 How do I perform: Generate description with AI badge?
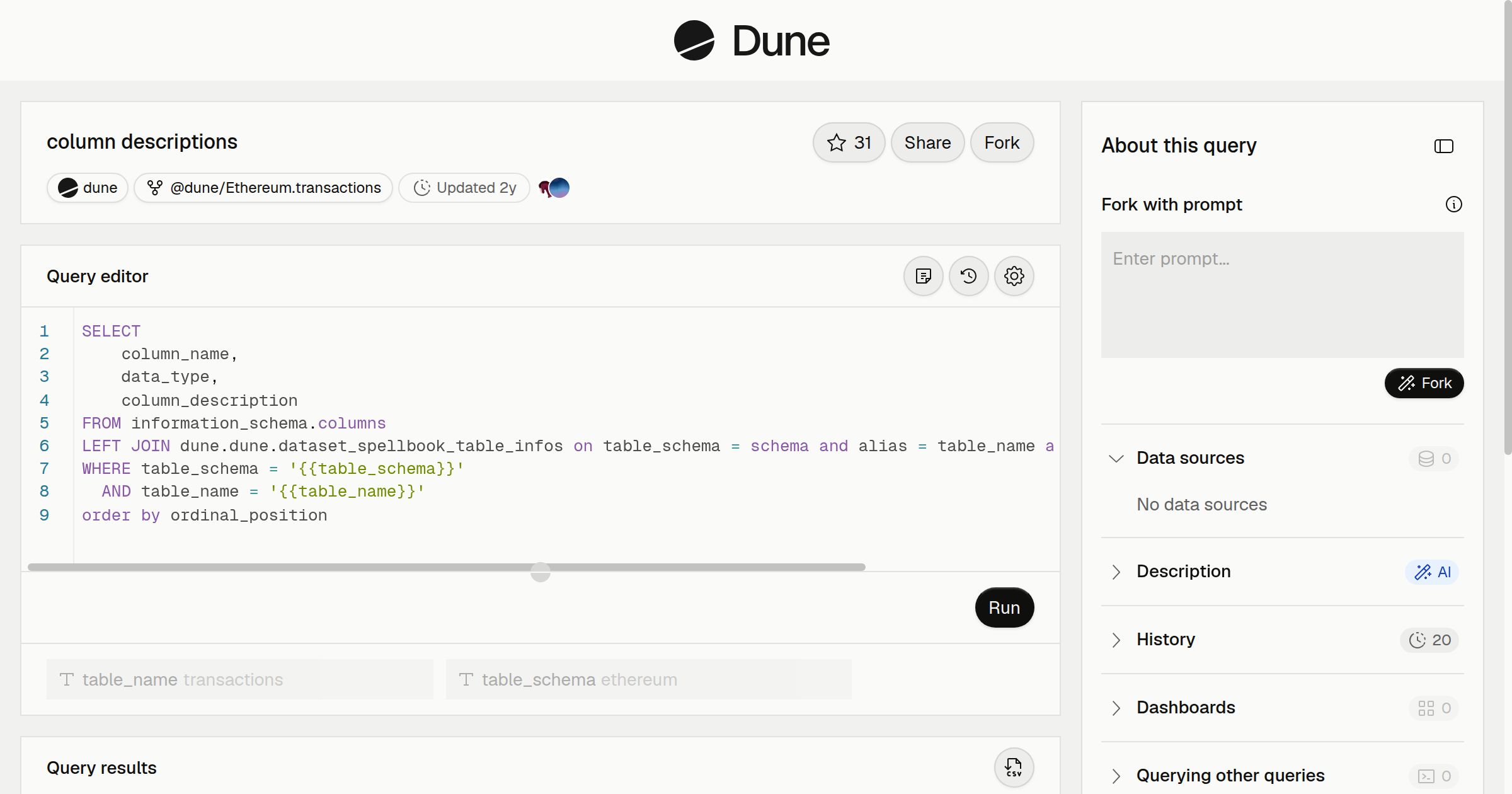1432,572
